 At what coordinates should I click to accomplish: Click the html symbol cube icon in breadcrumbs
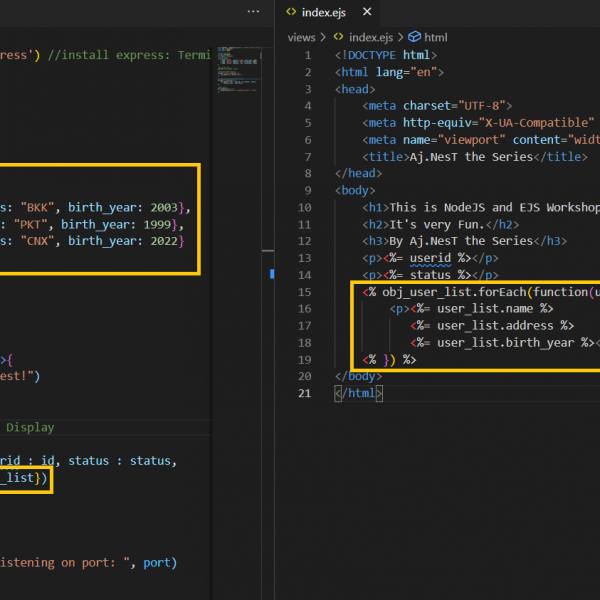414,37
